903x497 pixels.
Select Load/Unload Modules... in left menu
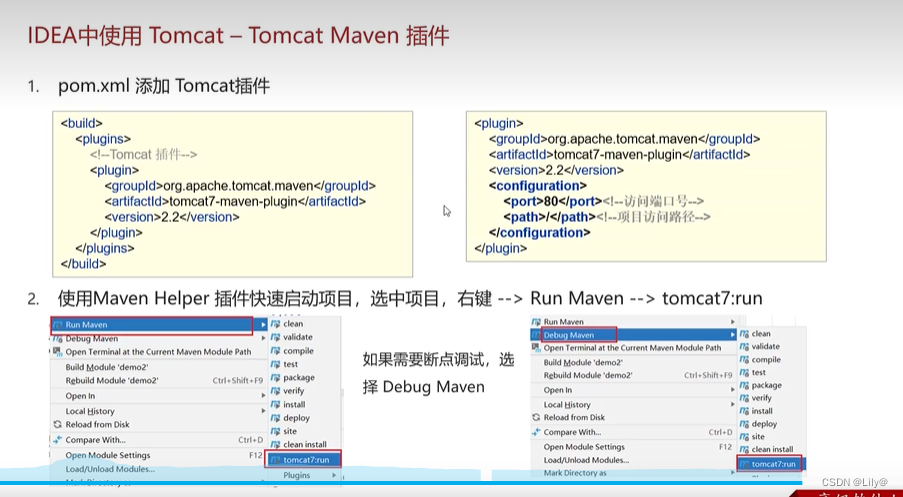click(110, 469)
